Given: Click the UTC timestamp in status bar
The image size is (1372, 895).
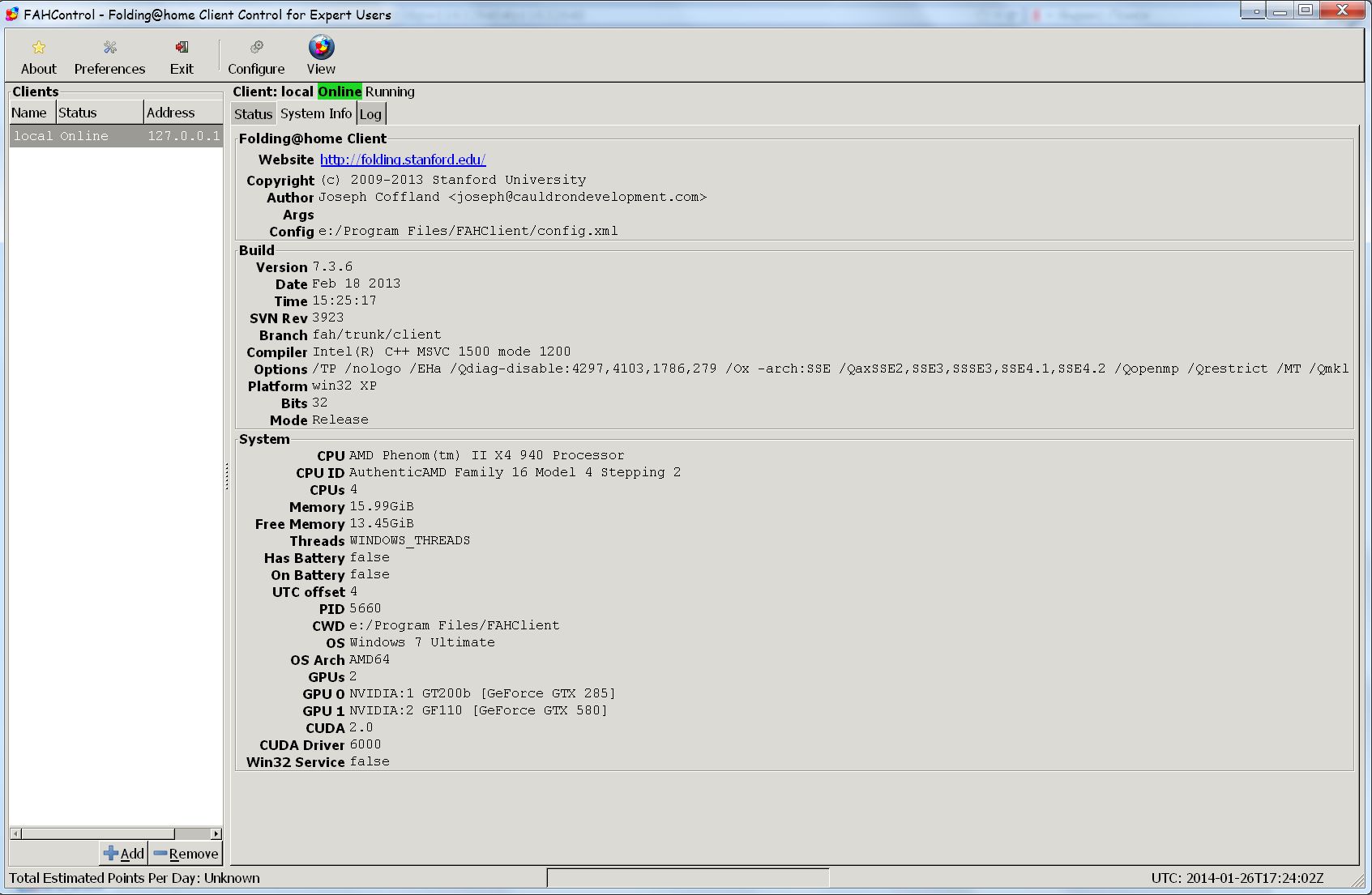Looking at the screenshot, I should 1237,878.
